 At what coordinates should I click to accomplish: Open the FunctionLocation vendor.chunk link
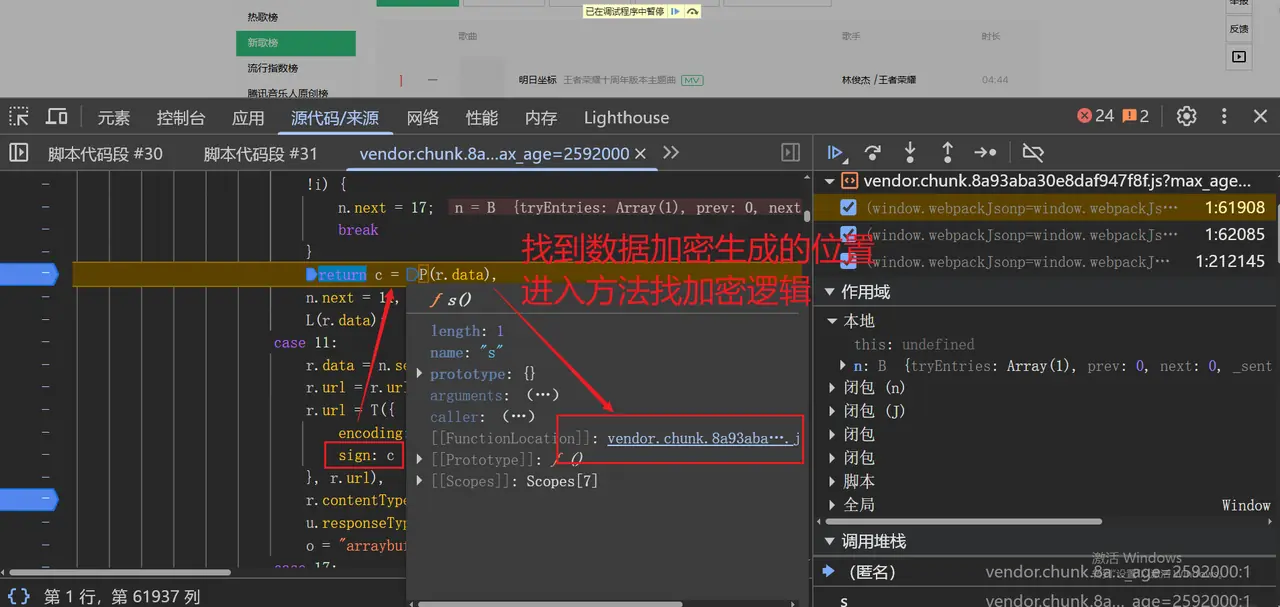point(702,438)
